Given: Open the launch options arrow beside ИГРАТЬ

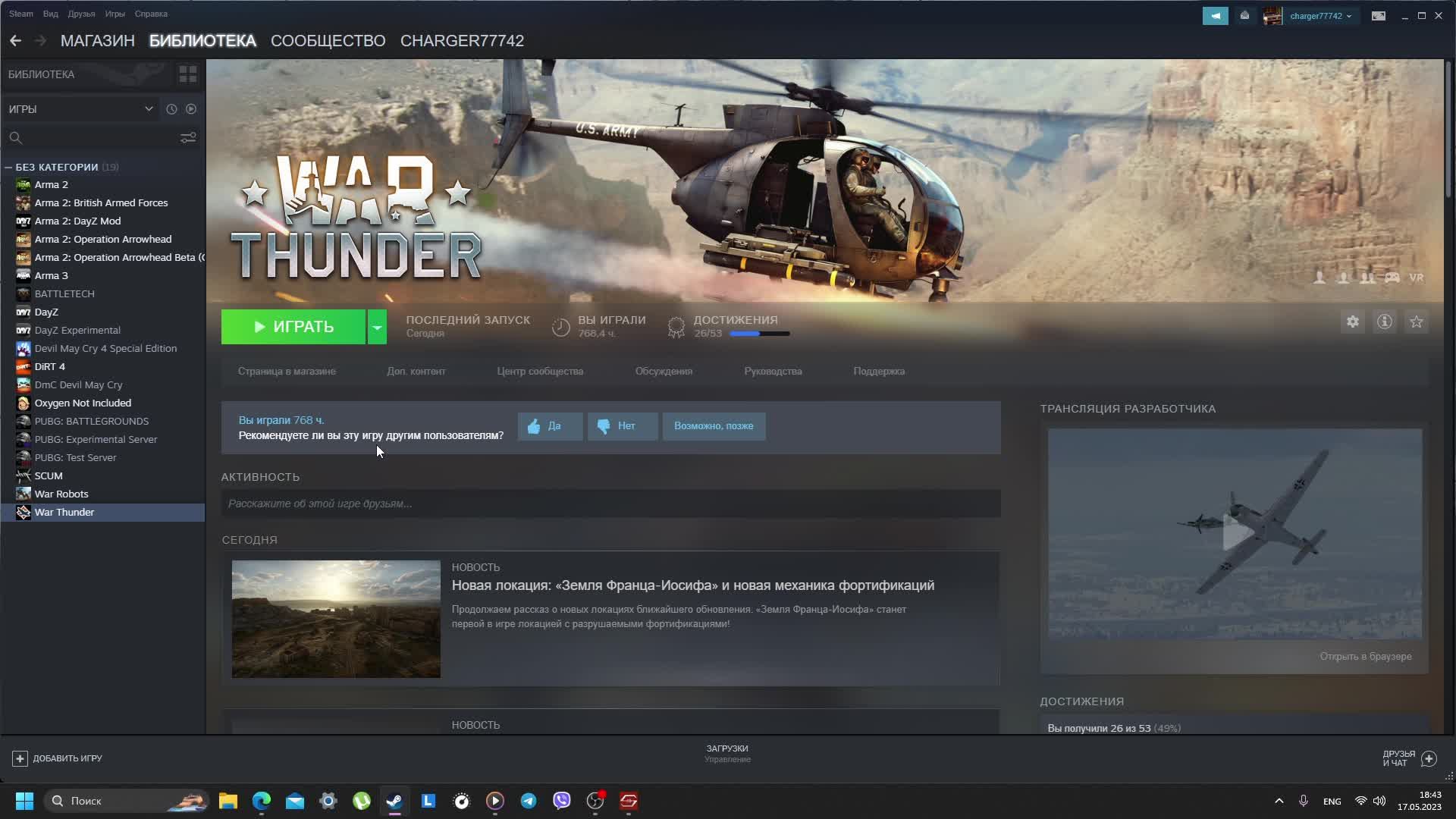Looking at the screenshot, I should (377, 327).
